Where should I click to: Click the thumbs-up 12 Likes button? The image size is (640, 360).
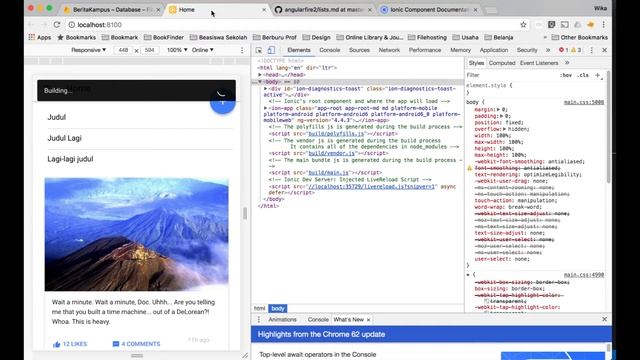70,344
